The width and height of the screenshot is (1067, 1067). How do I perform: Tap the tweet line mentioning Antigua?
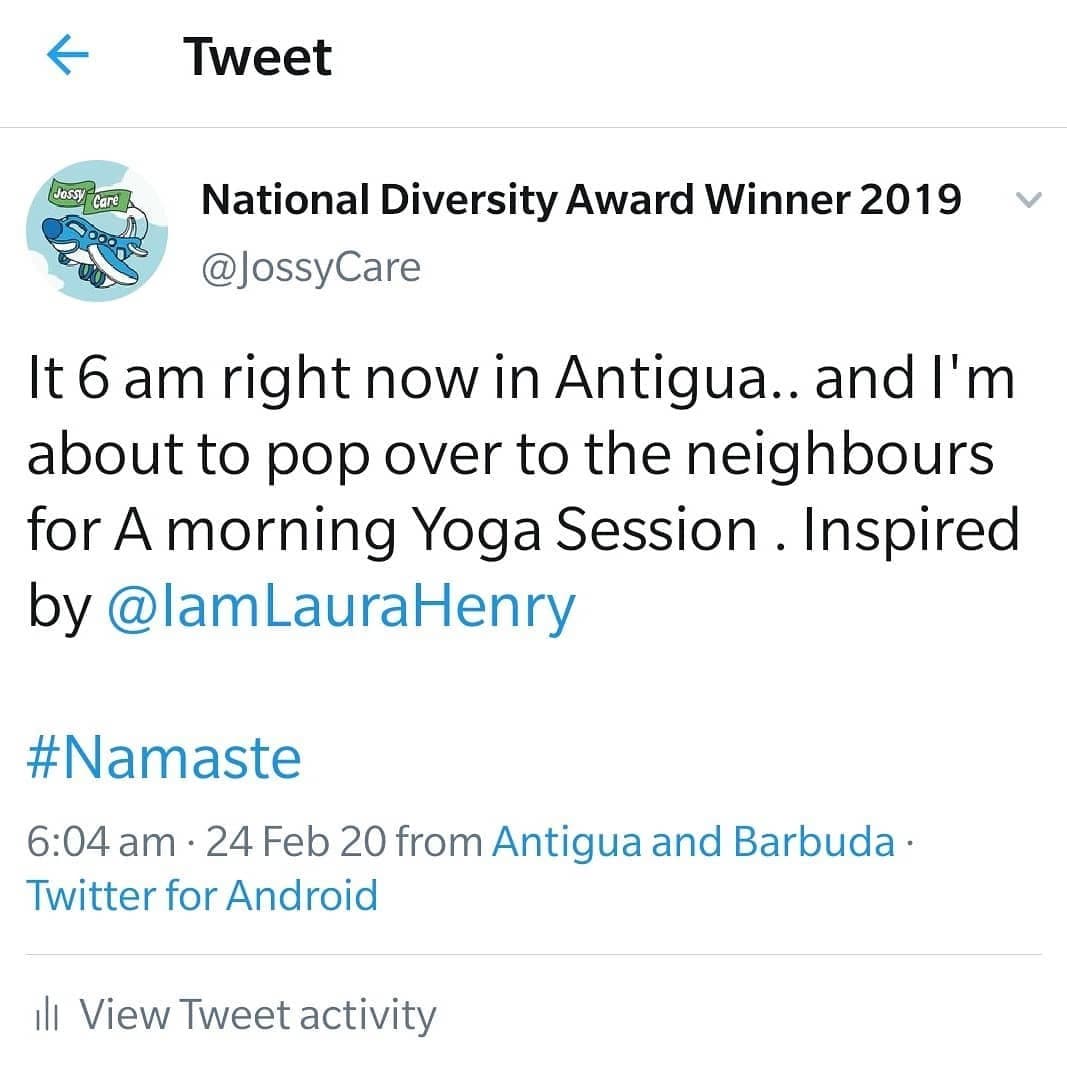(521, 379)
